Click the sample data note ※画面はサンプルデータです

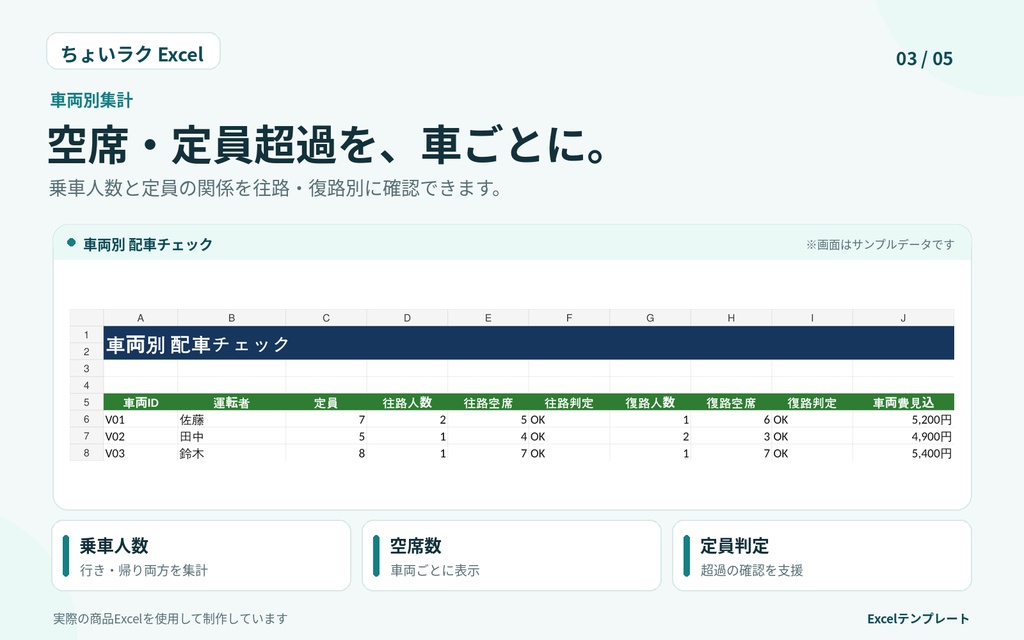[880, 244]
